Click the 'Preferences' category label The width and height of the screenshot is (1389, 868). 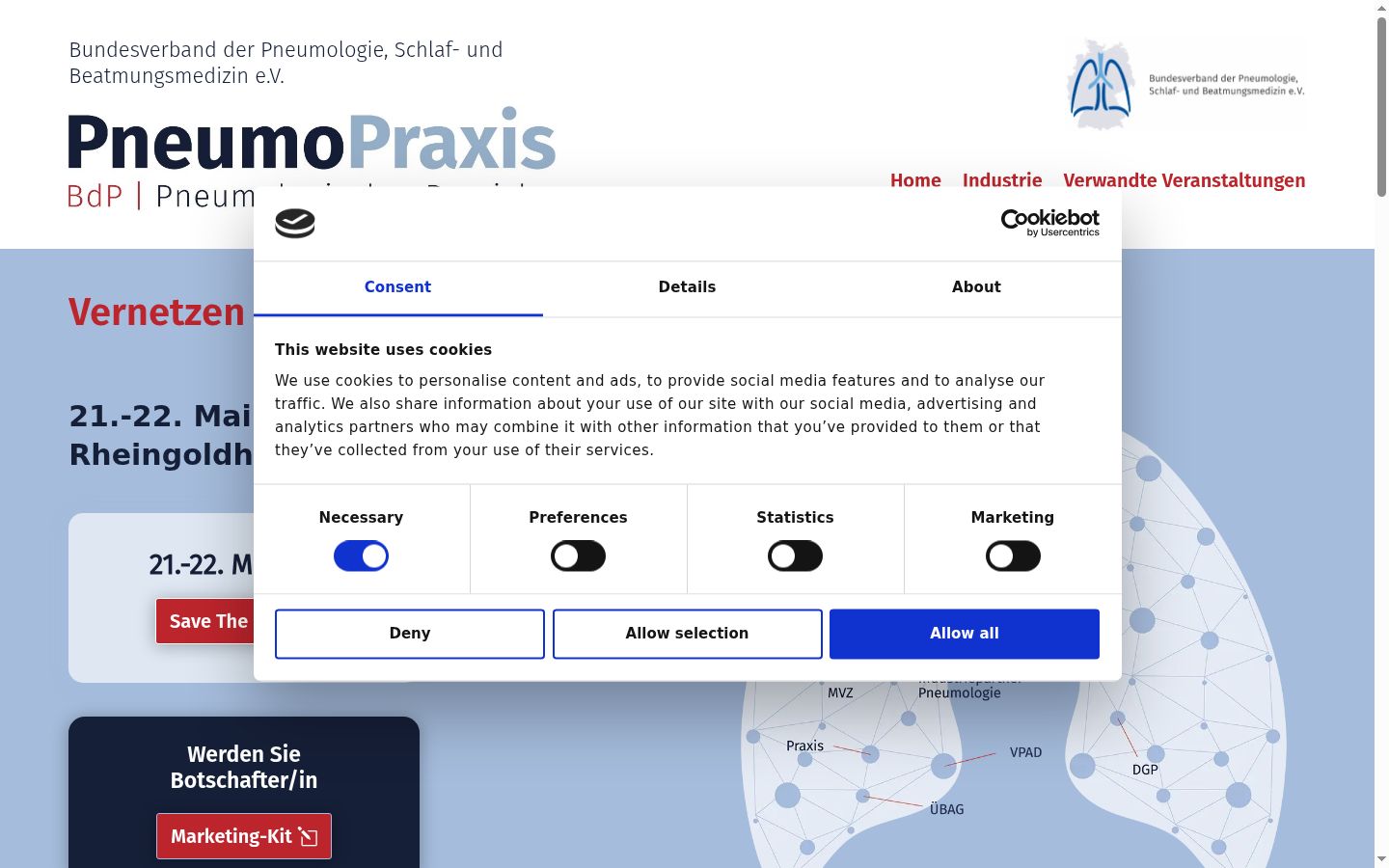coord(578,517)
